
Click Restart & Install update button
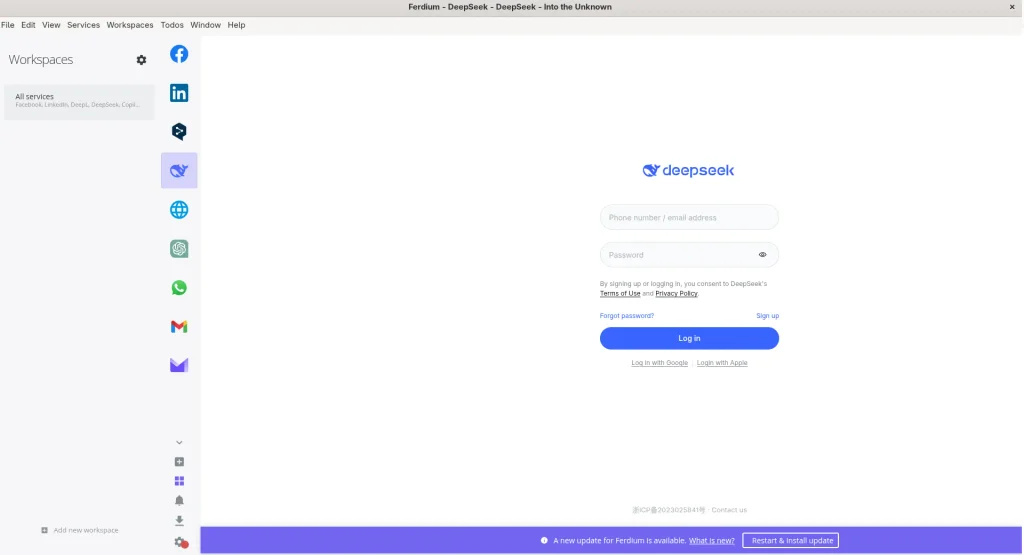[791, 541]
